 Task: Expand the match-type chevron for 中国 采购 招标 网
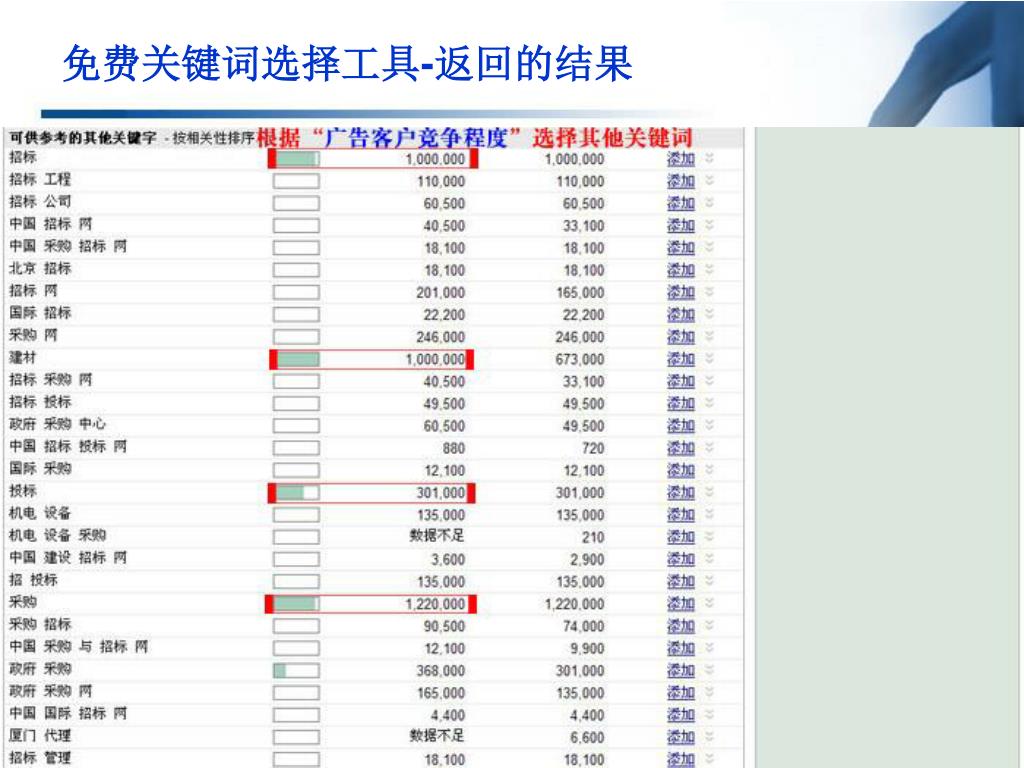709,247
